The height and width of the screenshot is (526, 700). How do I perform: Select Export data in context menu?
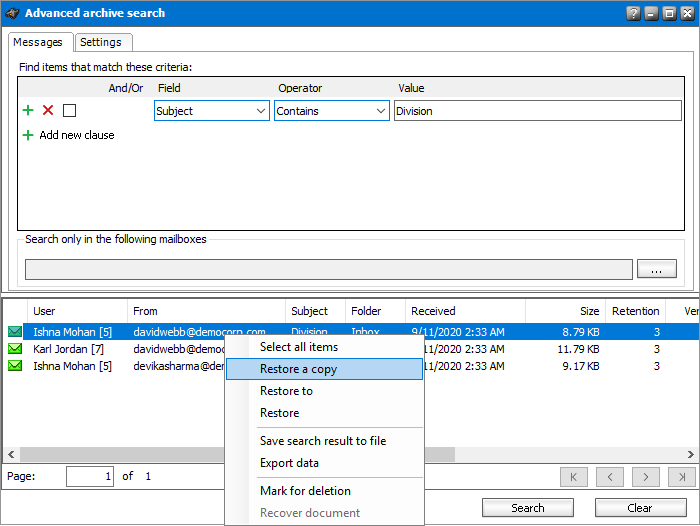(289, 463)
